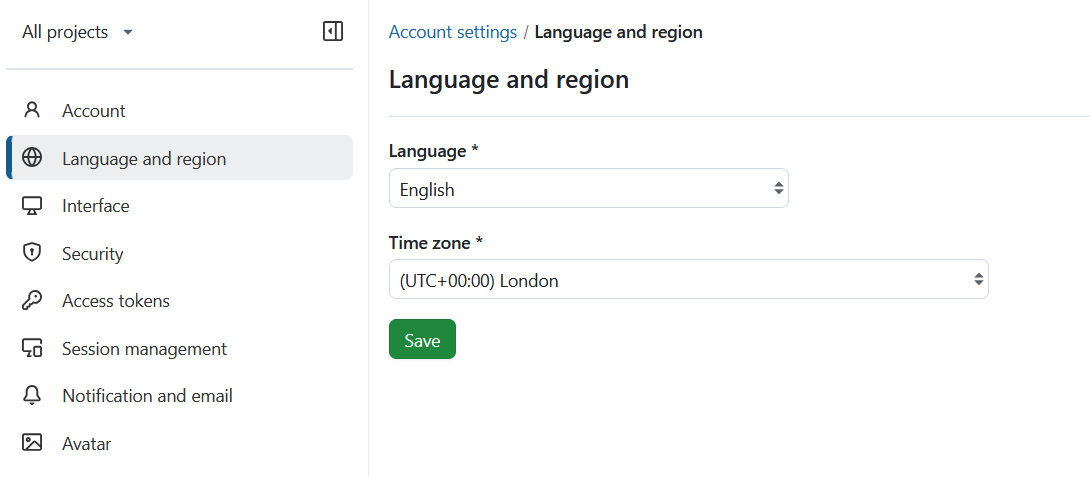Click the Account person icon
This screenshot has height=477, width=1090.
32,110
